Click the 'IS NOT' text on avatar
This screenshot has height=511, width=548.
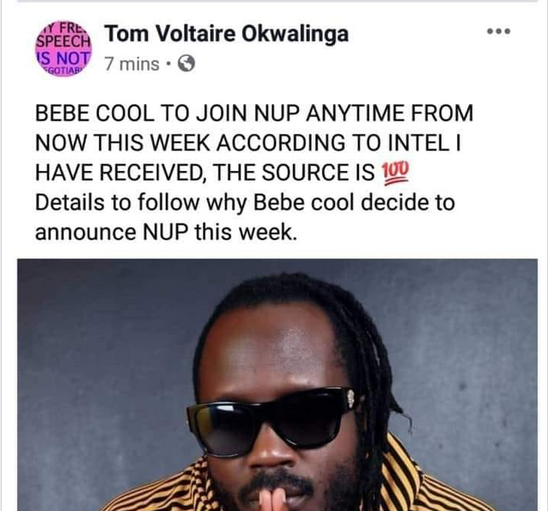64,57
